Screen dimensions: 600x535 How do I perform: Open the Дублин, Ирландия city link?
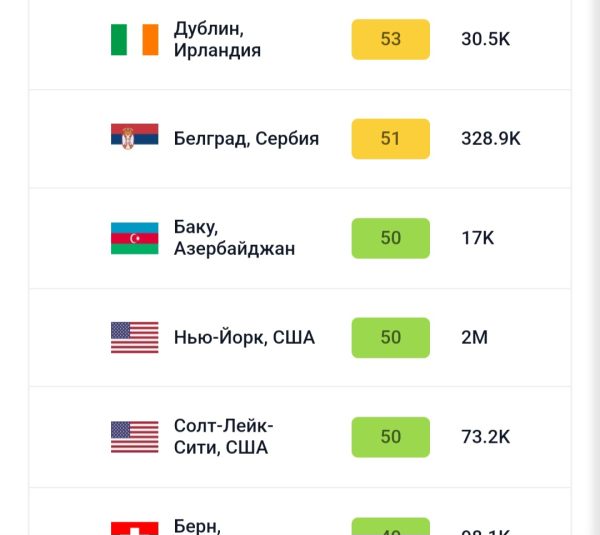click(217, 40)
